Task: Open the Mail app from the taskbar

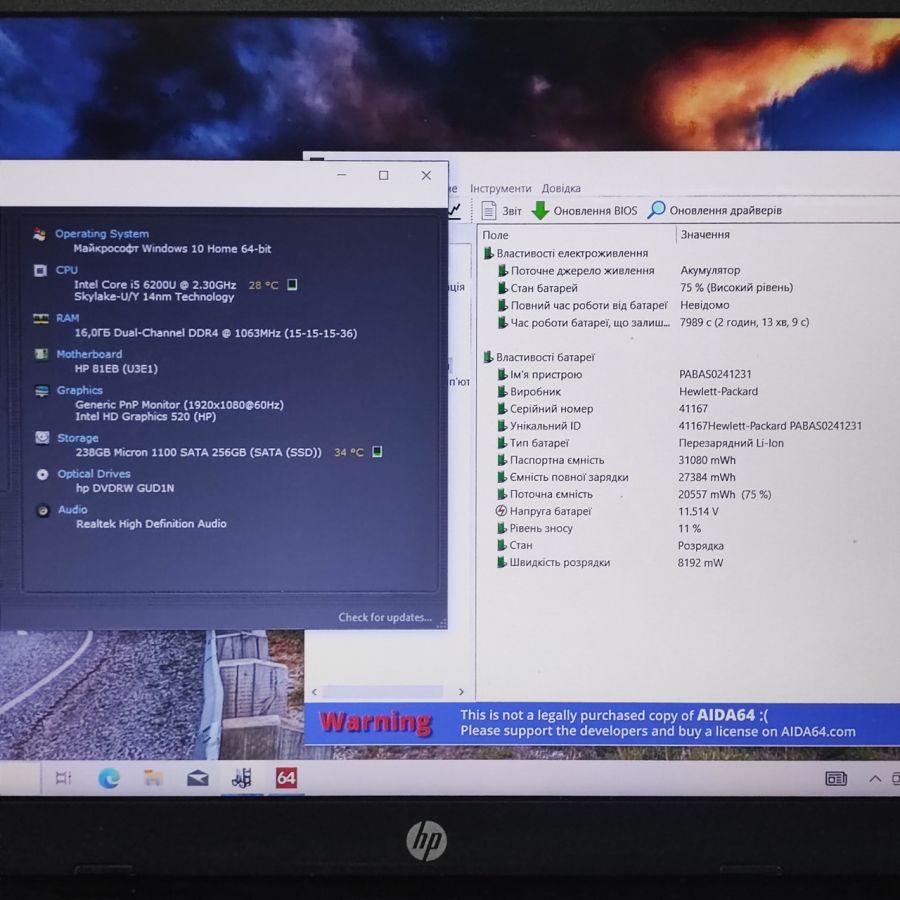Action: pyautogui.click(x=197, y=778)
